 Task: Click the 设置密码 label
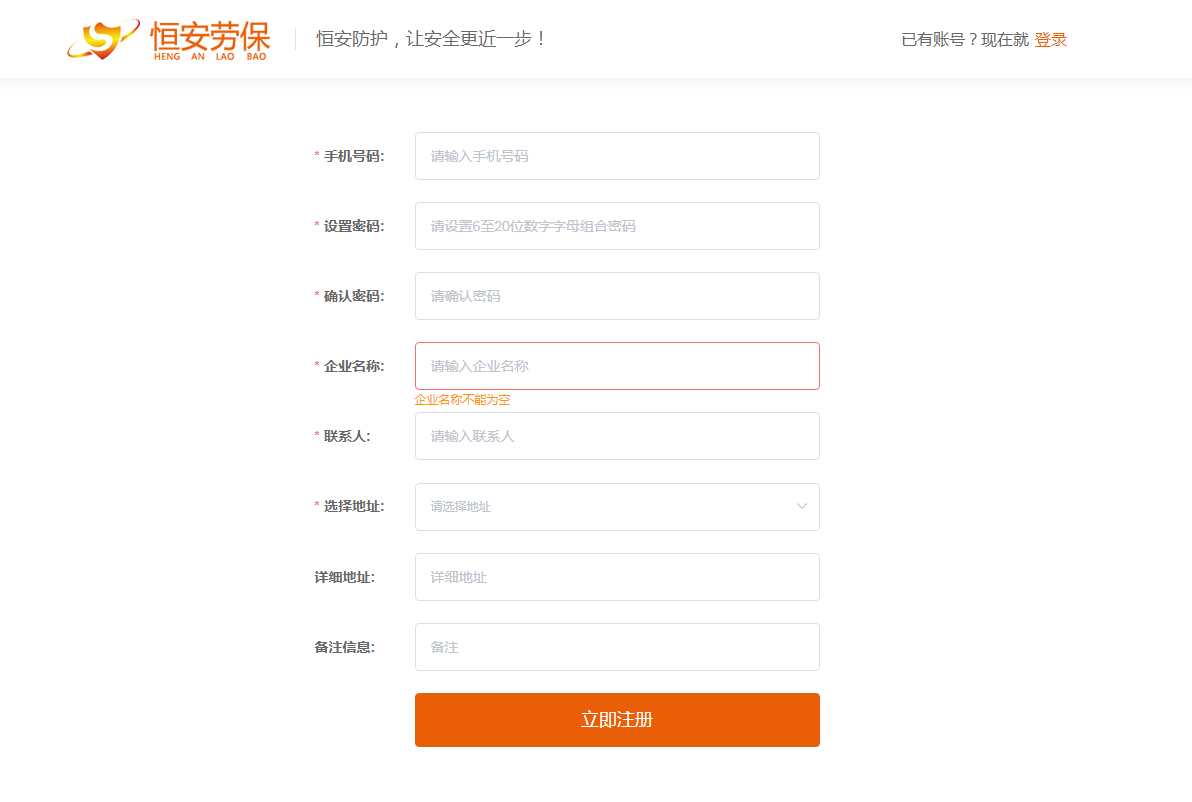[x=354, y=226]
